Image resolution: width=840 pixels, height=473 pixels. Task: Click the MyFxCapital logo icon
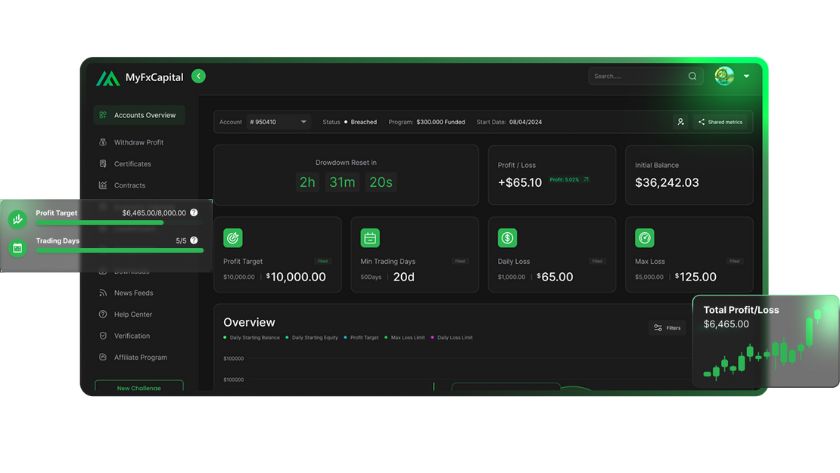coord(108,78)
